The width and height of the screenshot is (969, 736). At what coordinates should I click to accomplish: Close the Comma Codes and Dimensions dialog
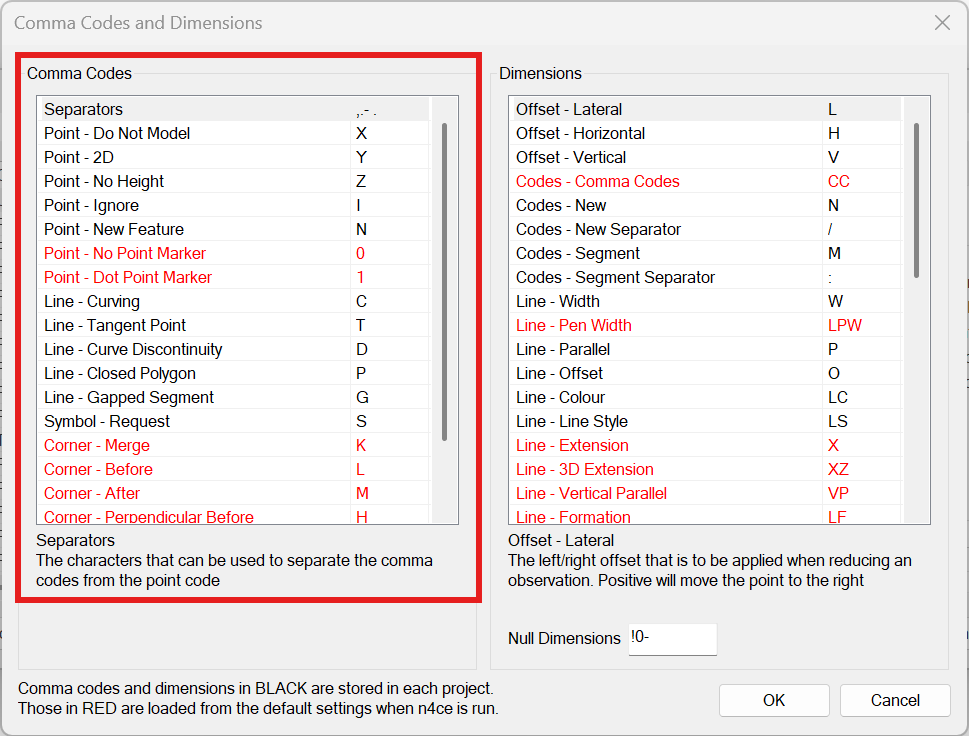pos(941,22)
